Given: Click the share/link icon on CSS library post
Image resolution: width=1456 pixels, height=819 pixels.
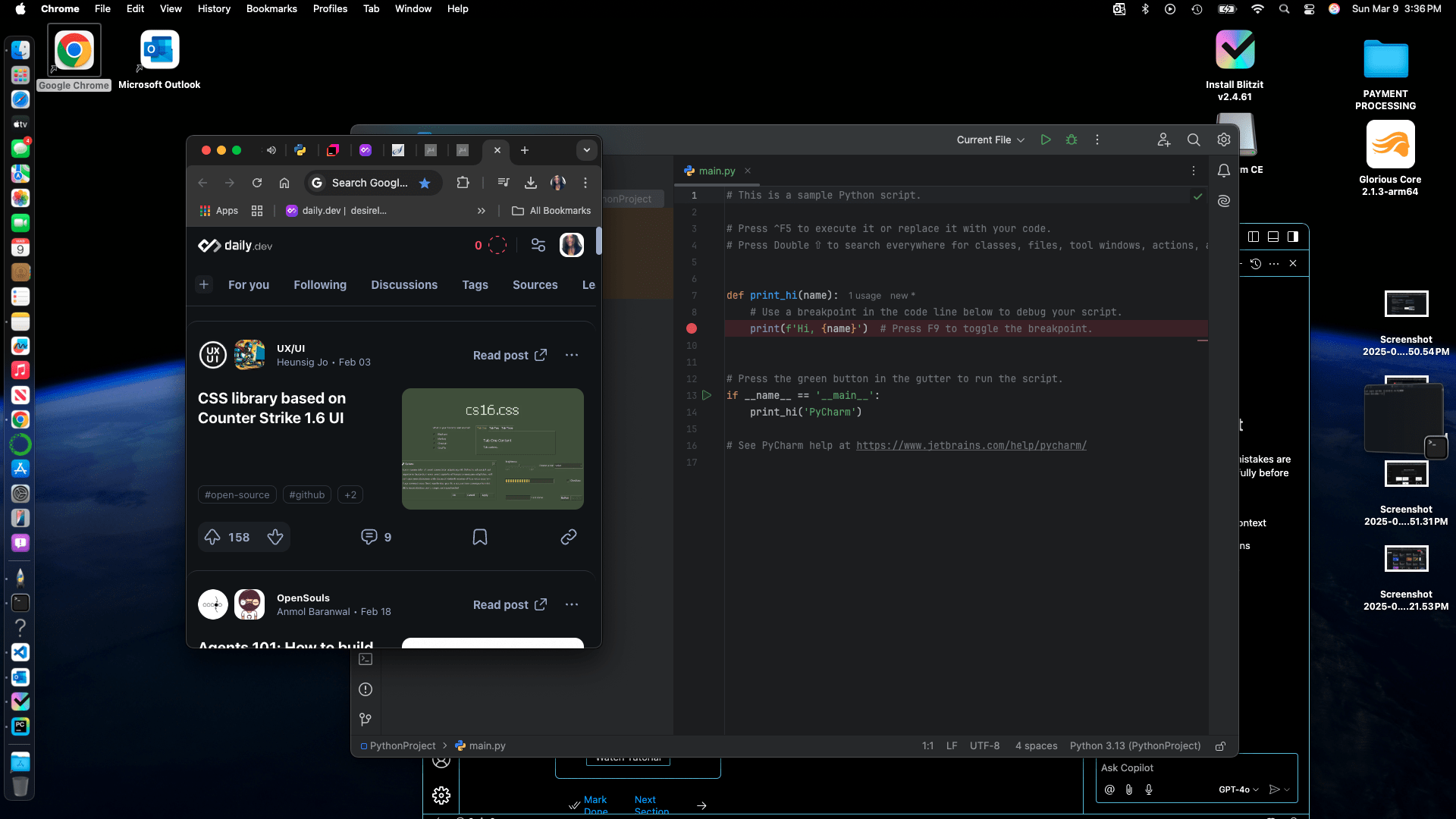Looking at the screenshot, I should pyautogui.click(x=567, y=537).
